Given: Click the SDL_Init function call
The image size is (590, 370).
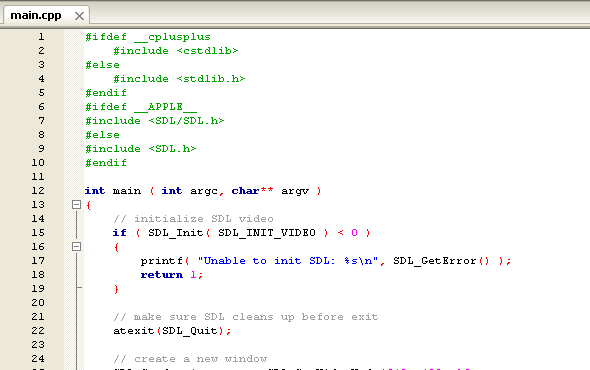Looking at the screenshot, I should pyautogui.click(x=176, y=233).
